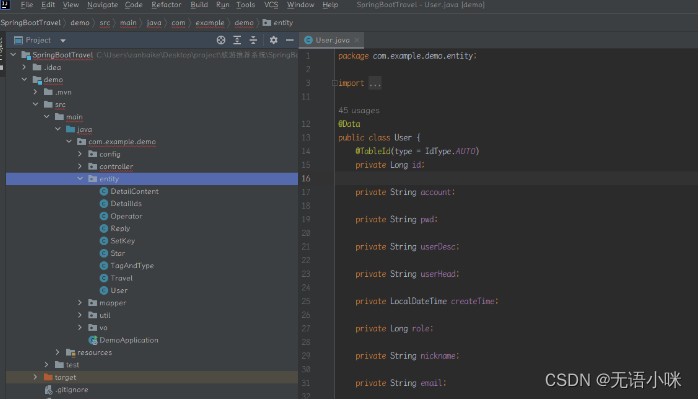Expand the mapper package folder

[80, 303]
